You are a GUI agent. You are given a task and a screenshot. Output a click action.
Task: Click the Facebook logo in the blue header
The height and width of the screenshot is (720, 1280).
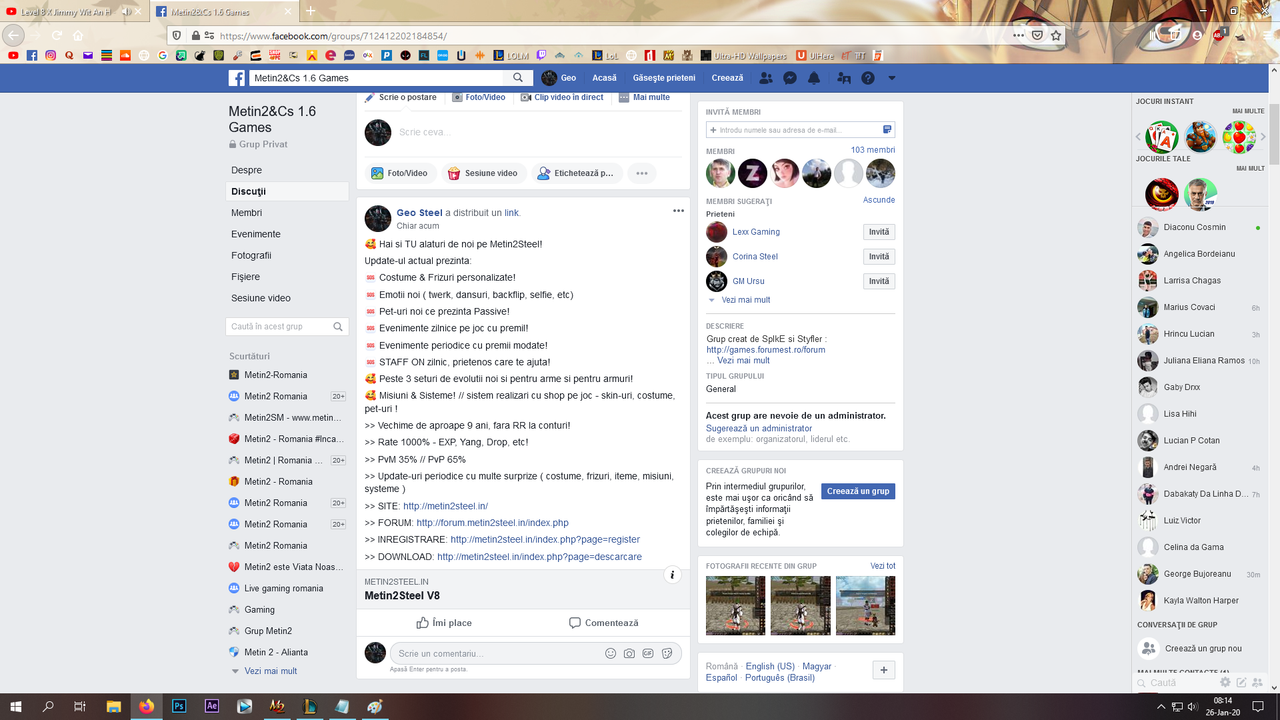click(x=237, y=78)
